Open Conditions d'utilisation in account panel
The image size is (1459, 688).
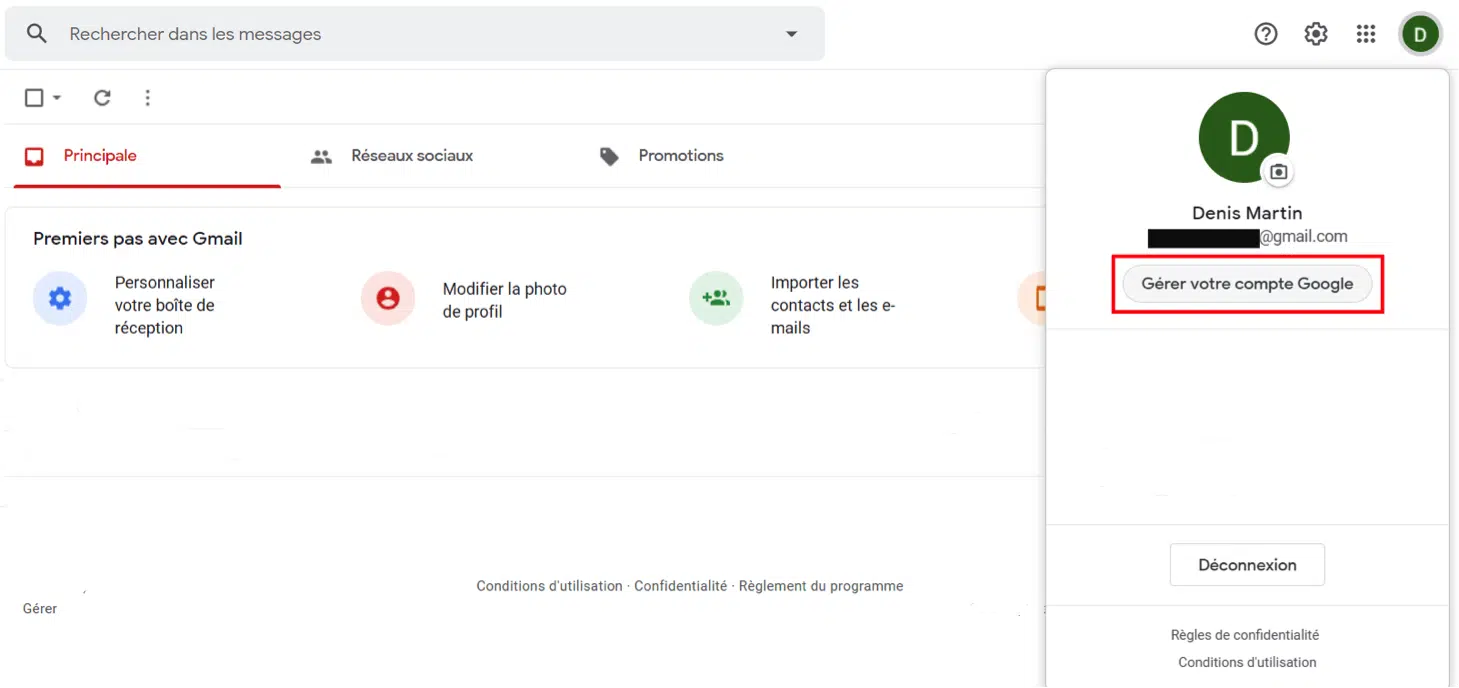click(x=1247, y=662)
